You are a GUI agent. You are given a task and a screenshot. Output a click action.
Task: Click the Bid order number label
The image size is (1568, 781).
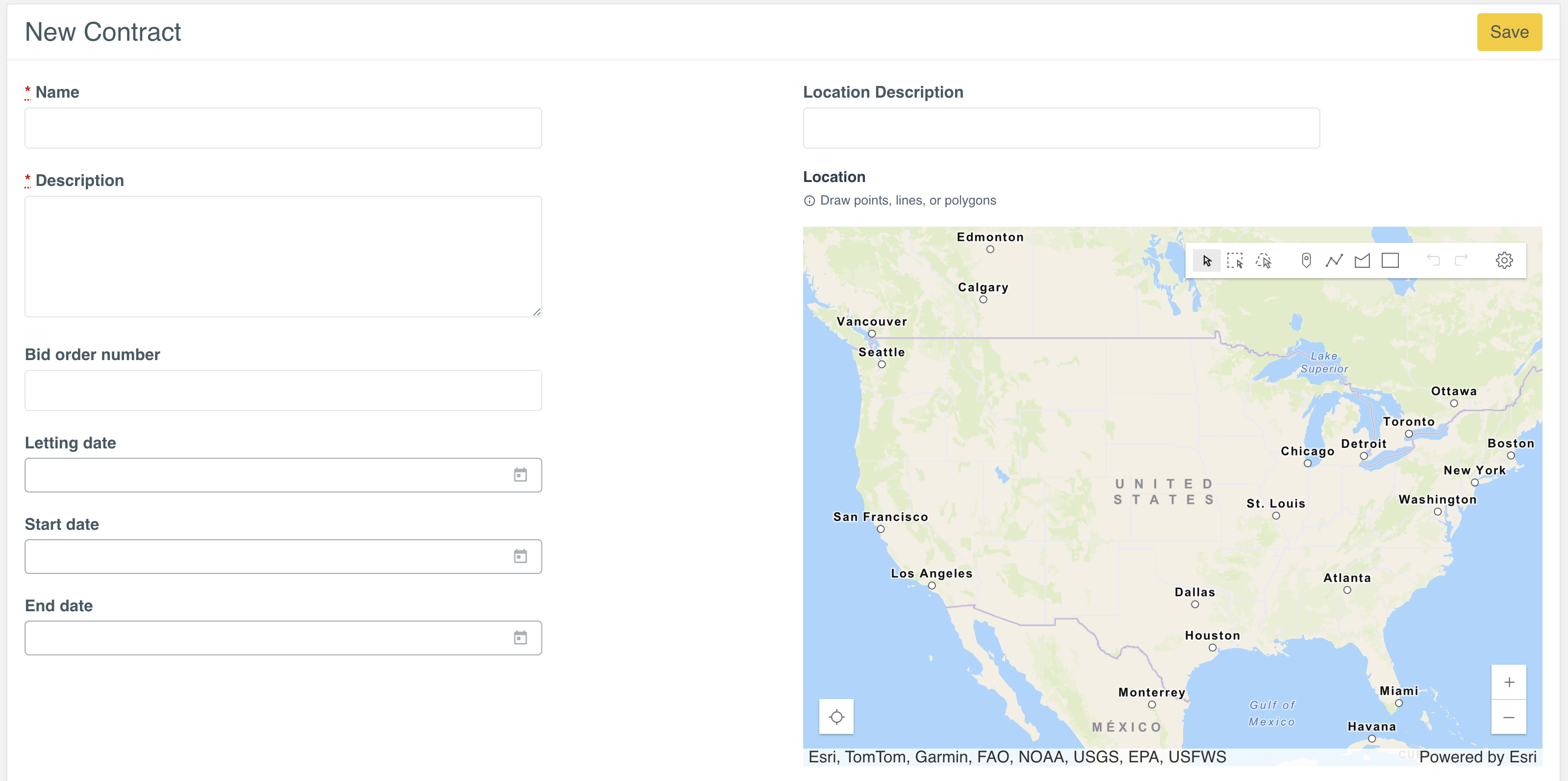click(93, 355)
